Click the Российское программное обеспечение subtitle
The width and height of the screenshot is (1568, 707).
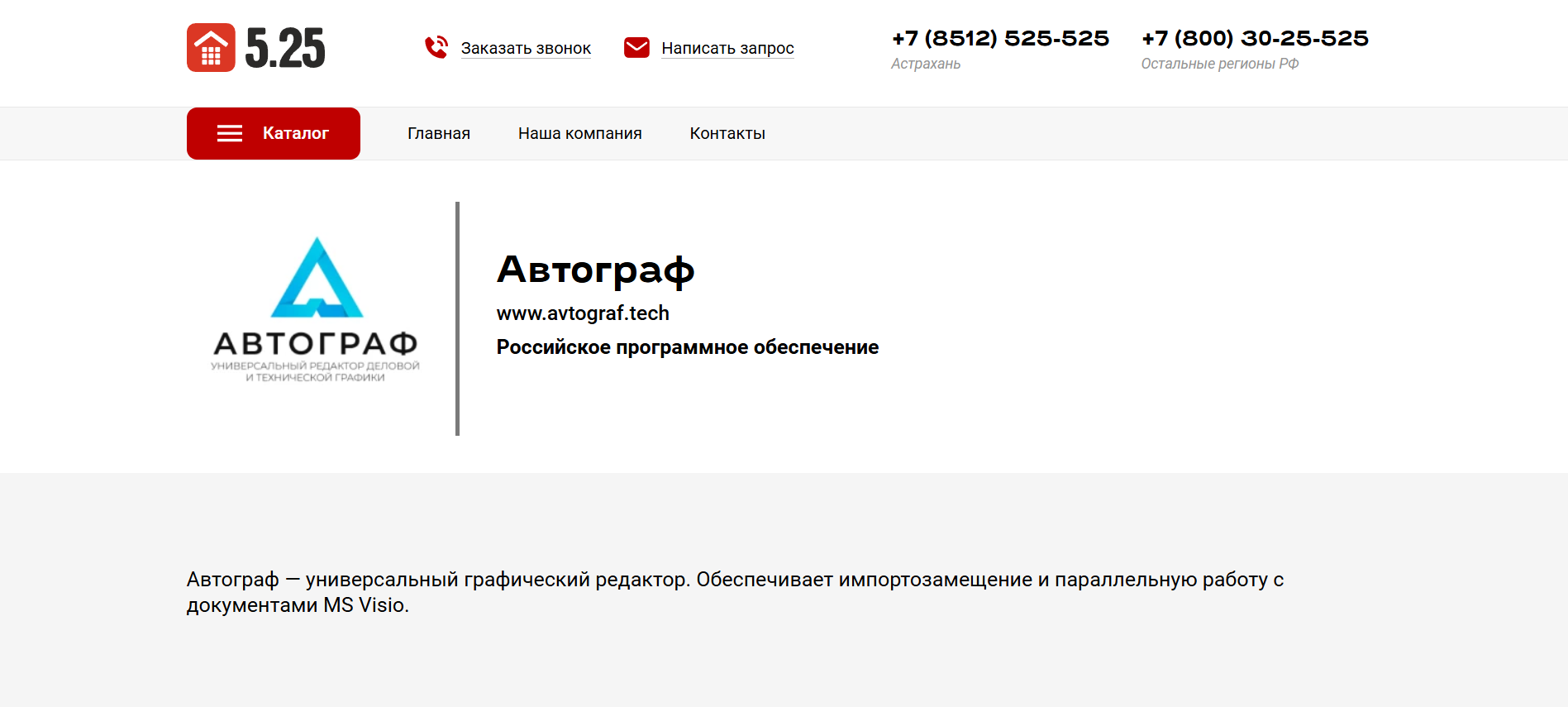687,347
